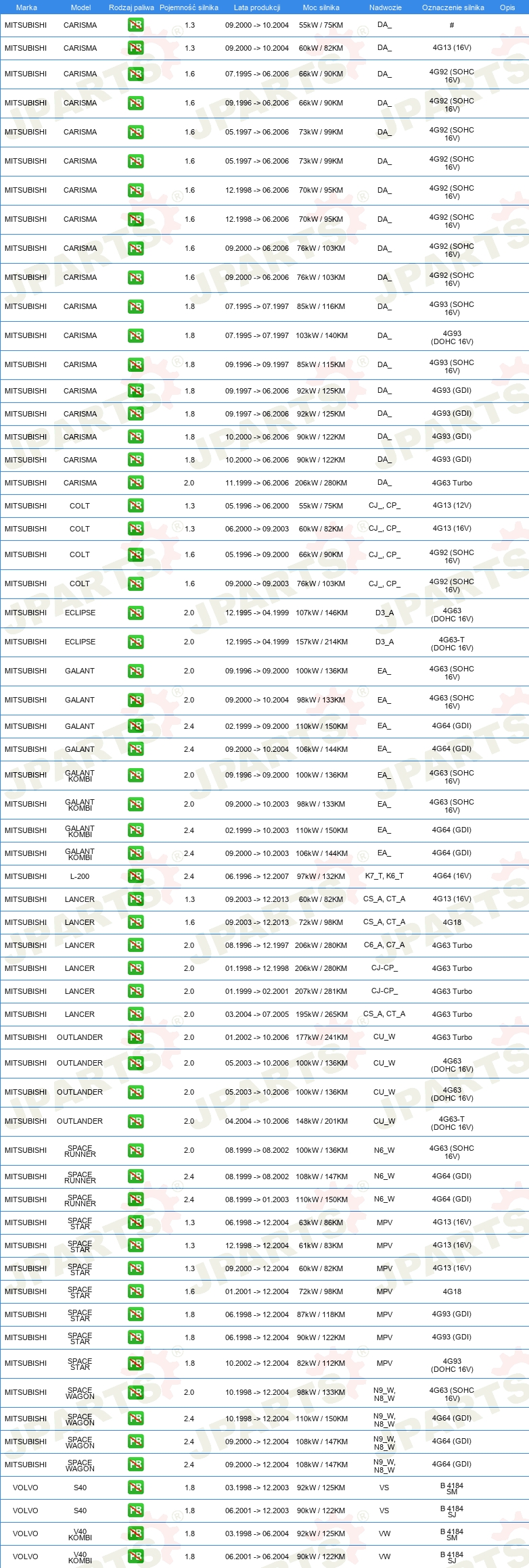Click the 08.1996 -> 12.1997 production years cell

click(257, 945)
